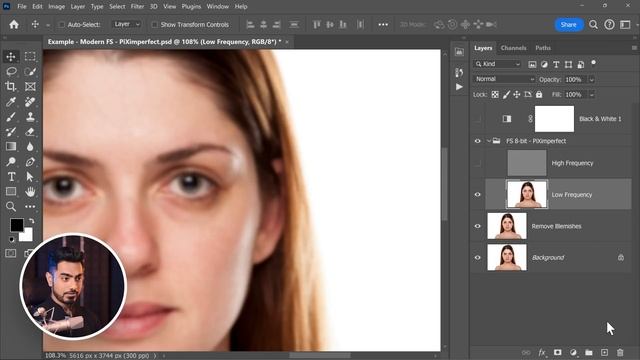Image resolution: width=640 pixels, height=360 pixels.
Task: Select the Rectangular Marquee tool
Action: tap(30, 56)
